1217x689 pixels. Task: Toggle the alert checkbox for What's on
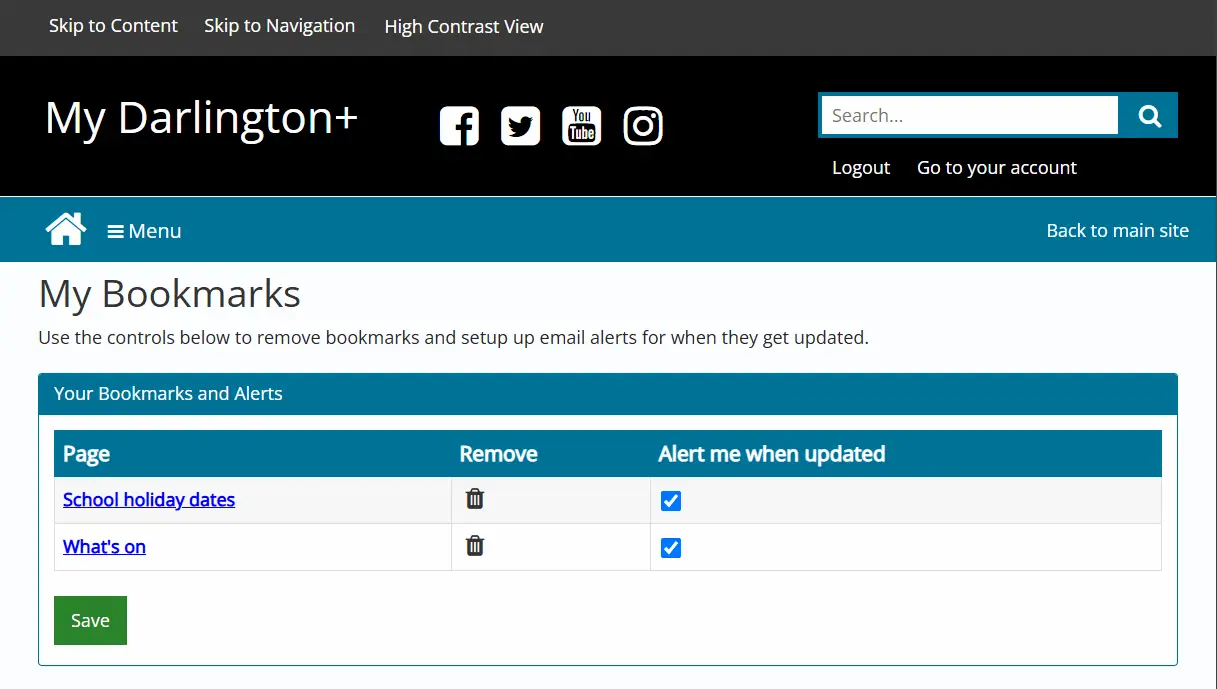coord(671,548)
